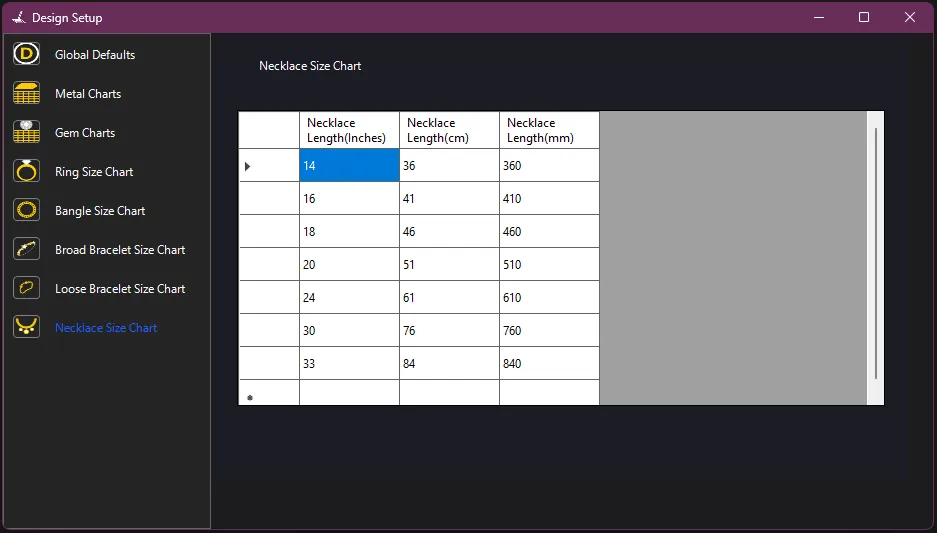Select the cell containing 840 mm
Image resolution: width=937 pixels, height=533 pixels.
(549, 364)
